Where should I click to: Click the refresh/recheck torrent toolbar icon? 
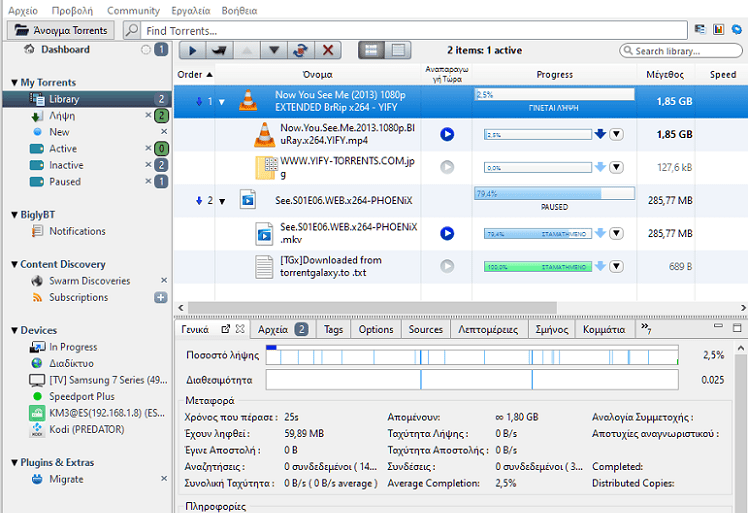(301, 50)
